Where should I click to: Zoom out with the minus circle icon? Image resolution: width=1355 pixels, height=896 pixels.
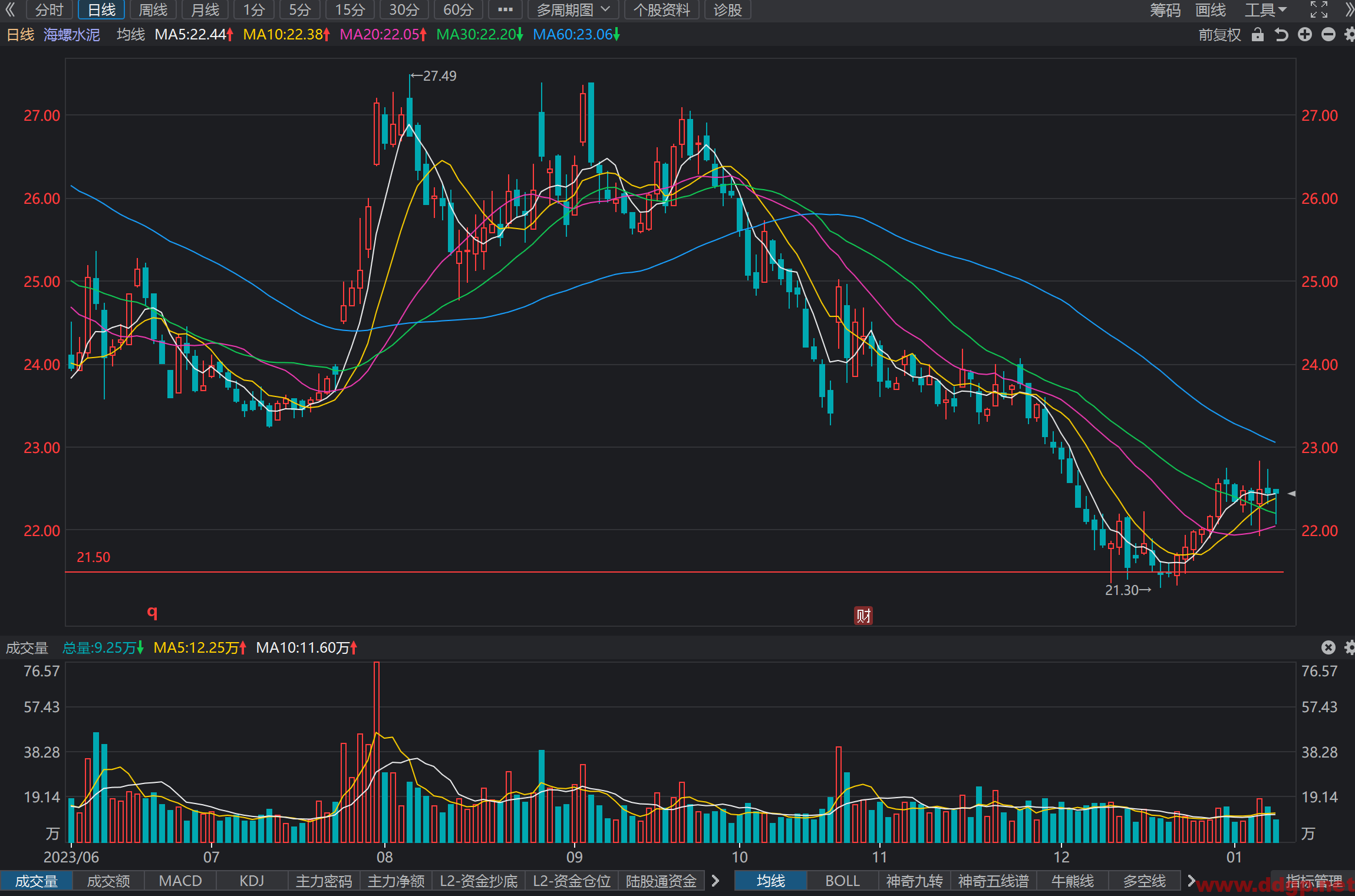(x=1328, y=35)
